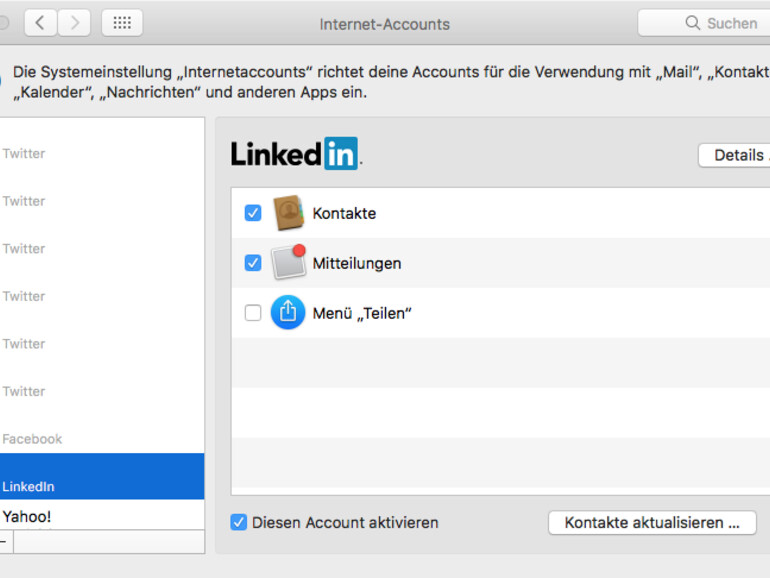Click the Diesen Account aktivieren label
This screenshot has width=770, height=578.
click(345, 523)
